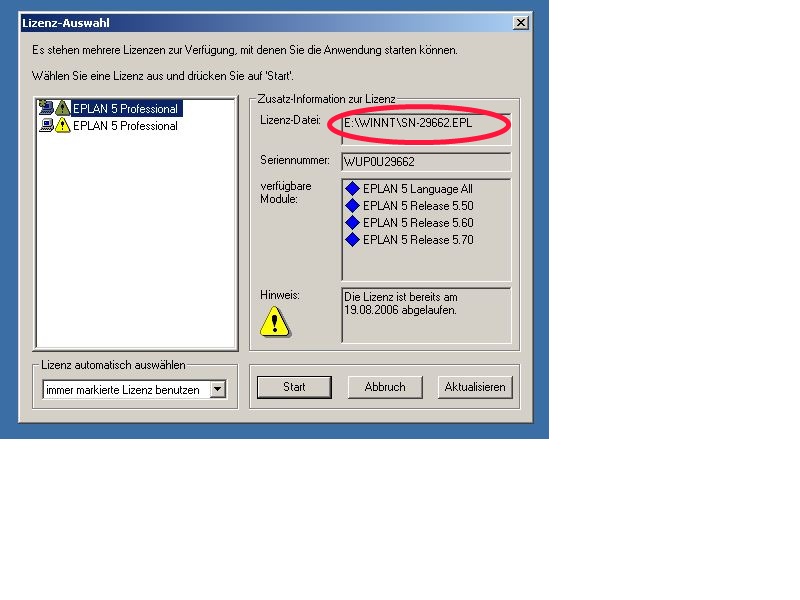Click the computer icon of the highlighted license
The width and height of the screenshot is (800, 600).
click(x=46, y=108)
